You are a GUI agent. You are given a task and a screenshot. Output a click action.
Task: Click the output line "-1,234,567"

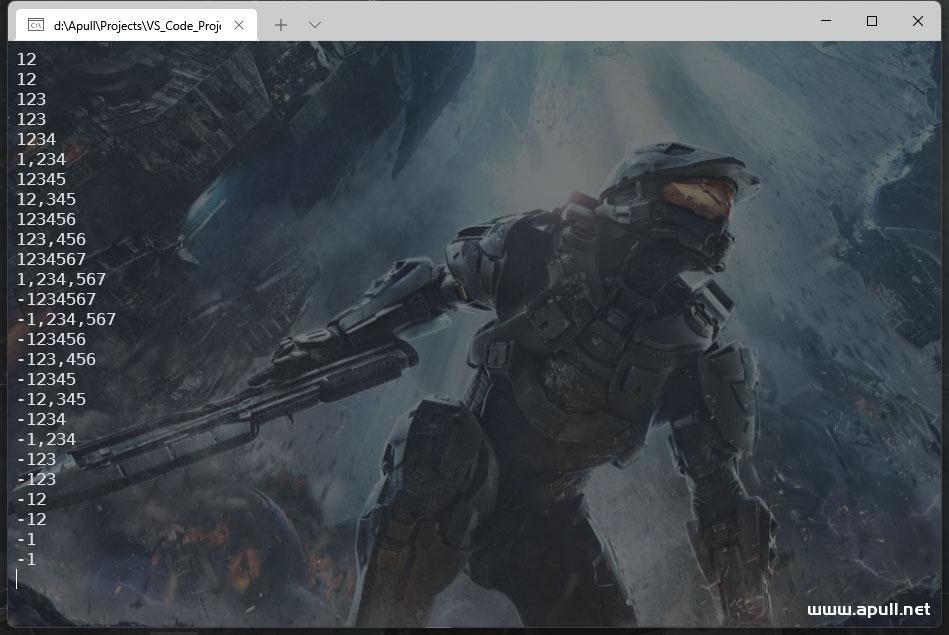pyautogui.click(x=67, y=319)
